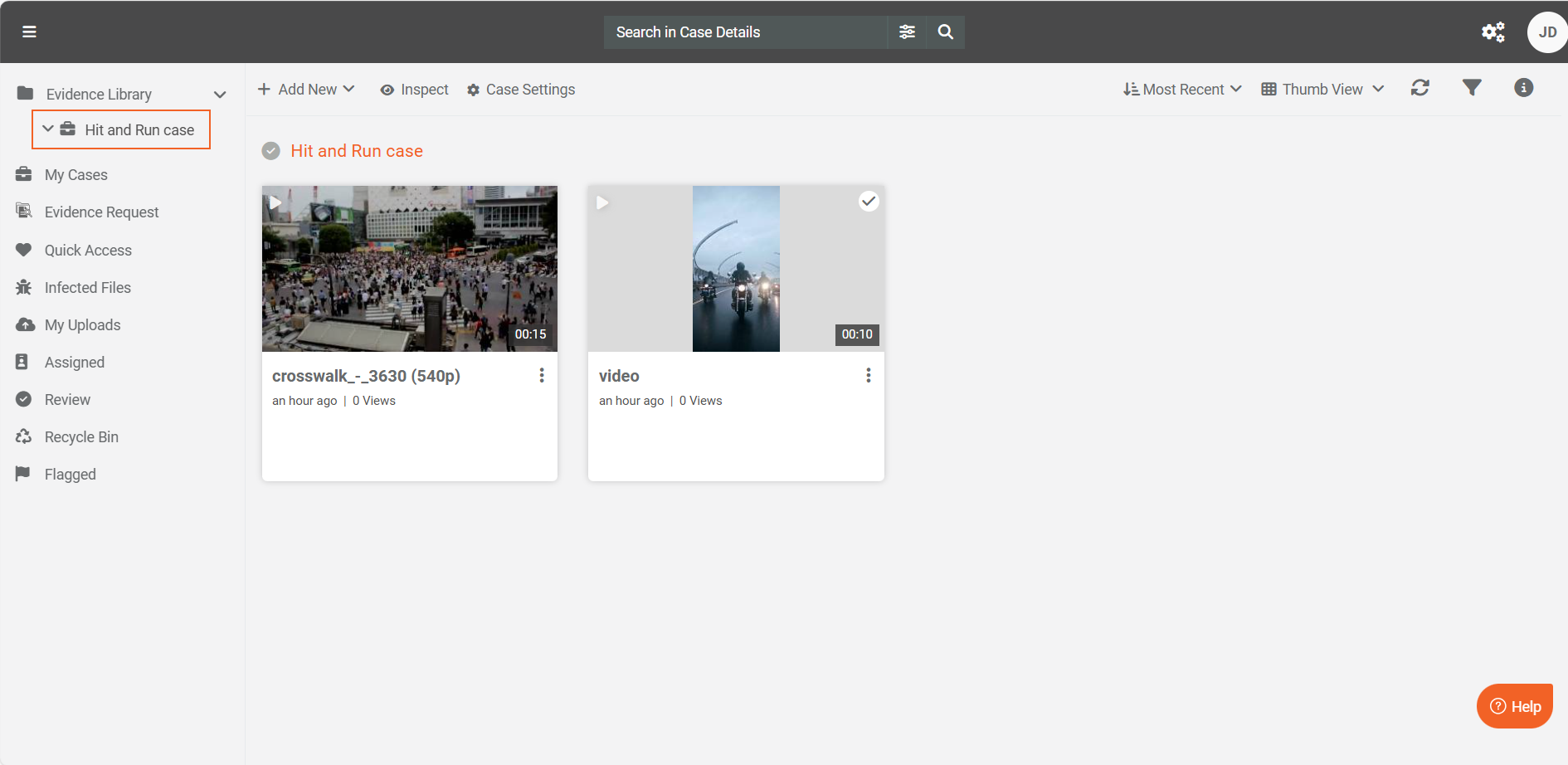Image resolution: width=1568 pixels, height=765 pixels.
Task: Open Infected Files from the sidebar
Action: tap(87, 288)
